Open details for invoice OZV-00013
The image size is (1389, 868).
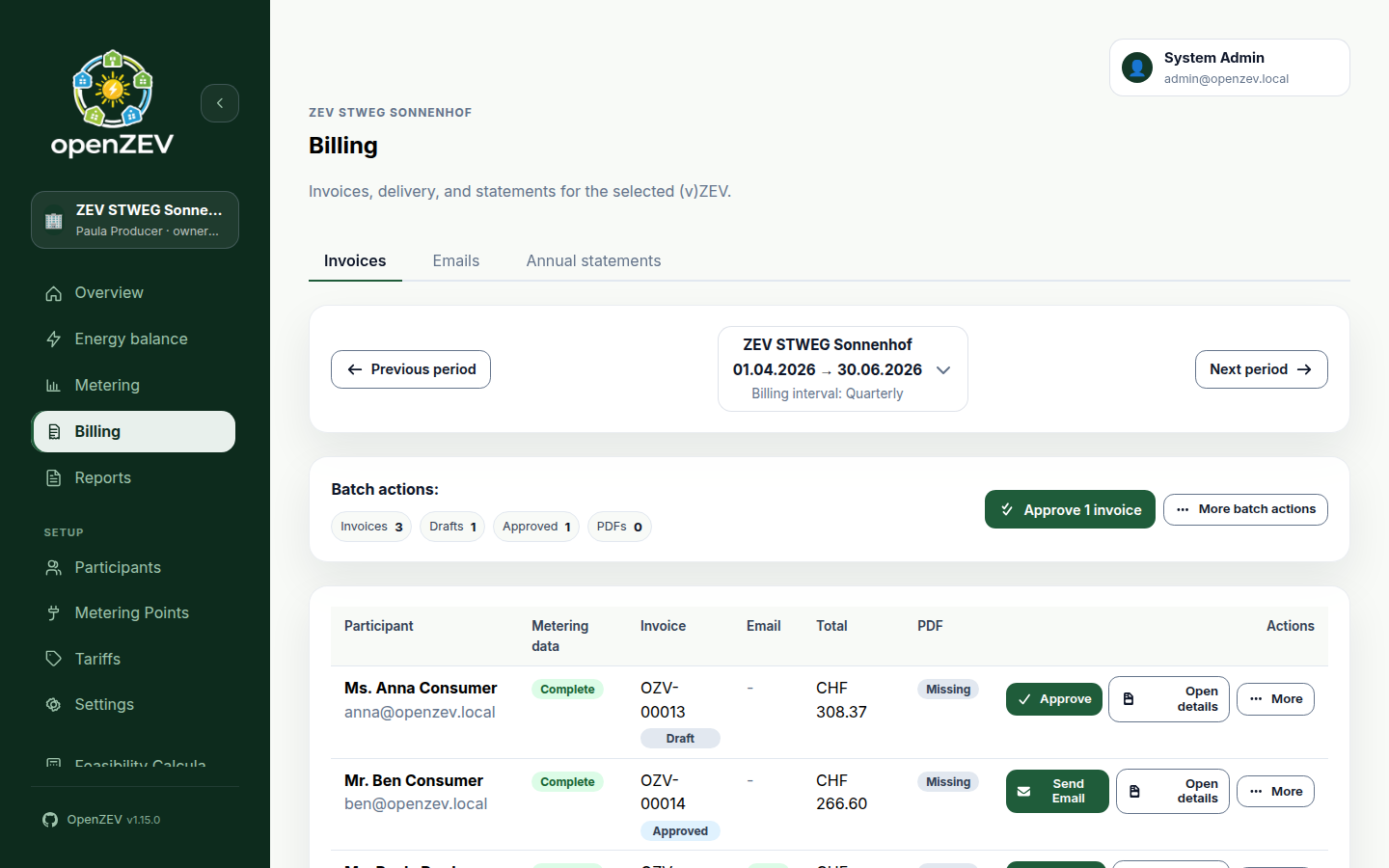1169,699
